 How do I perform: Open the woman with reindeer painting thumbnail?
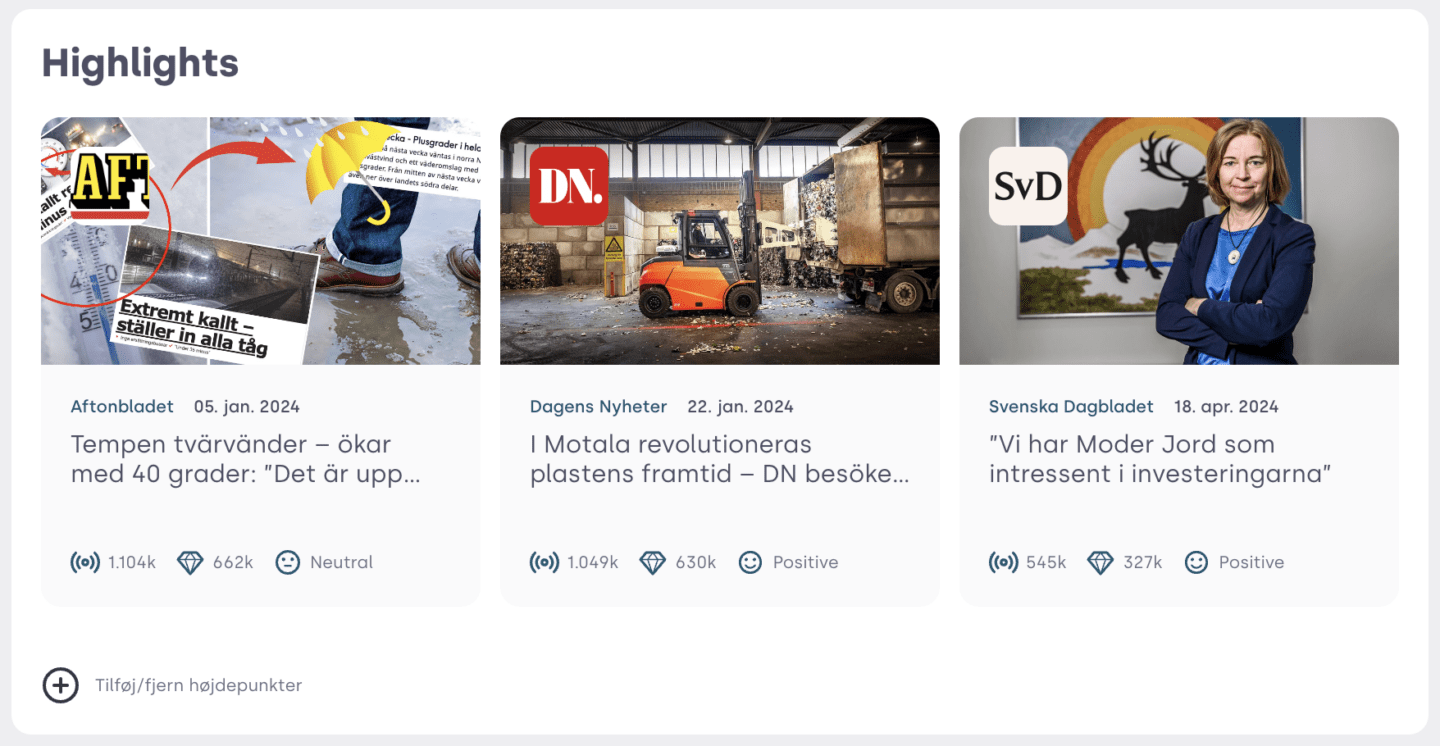pyautogui.click(x=1179, y=241)
